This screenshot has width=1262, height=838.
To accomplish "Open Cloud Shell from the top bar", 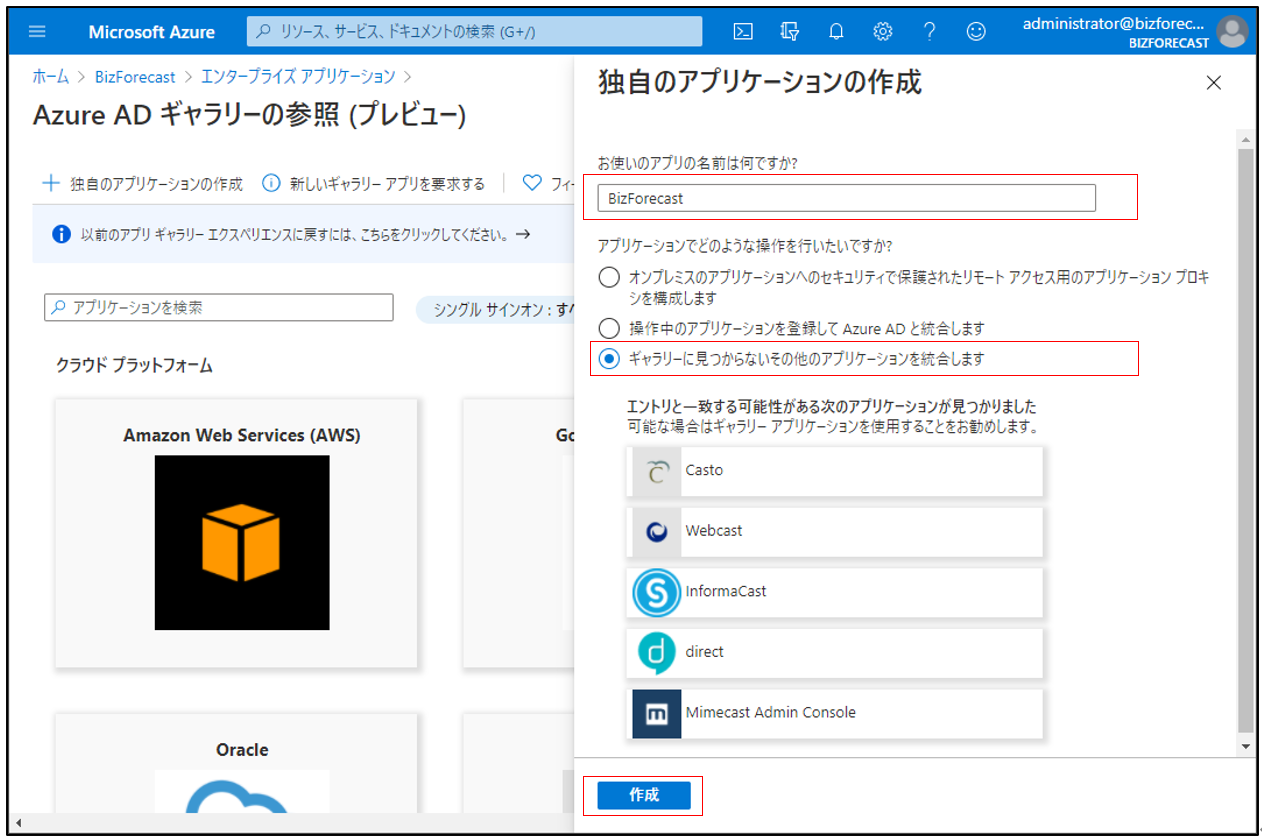I will [743, 32].
